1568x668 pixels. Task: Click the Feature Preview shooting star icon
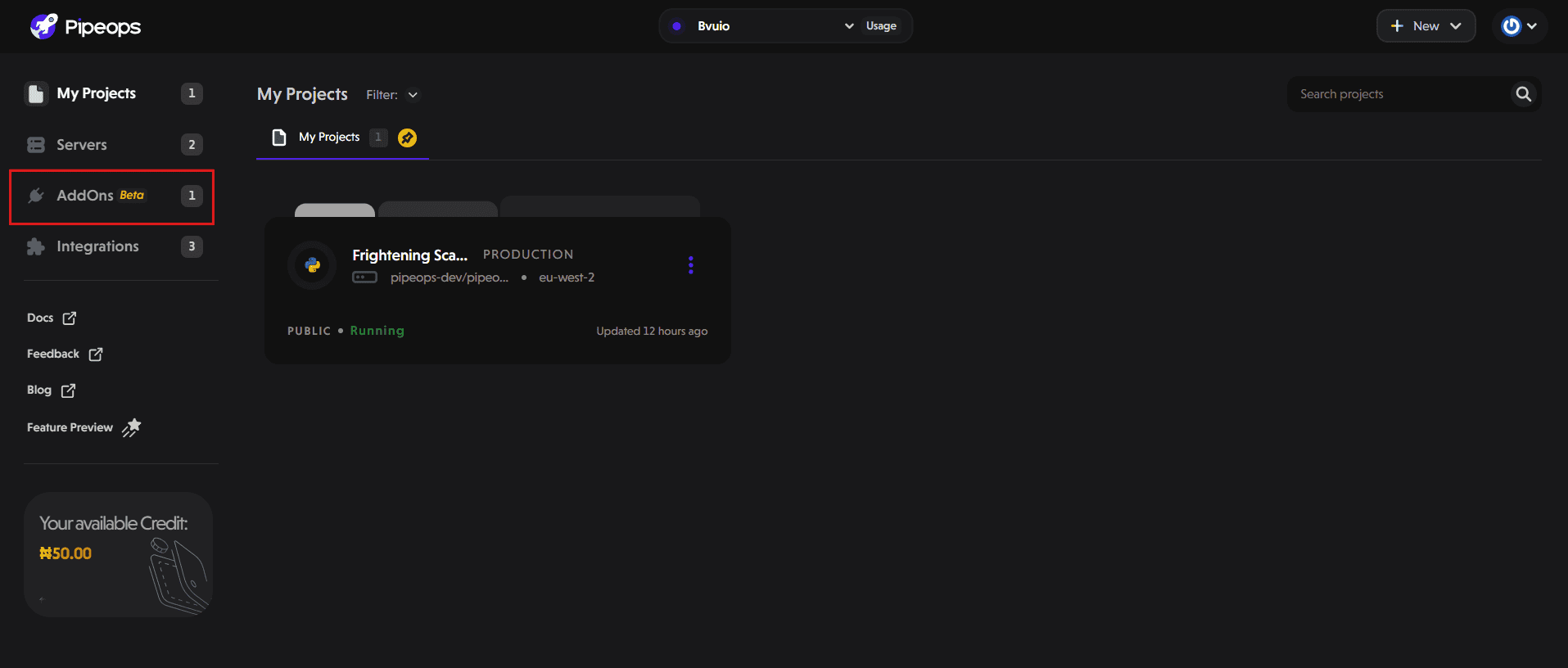(132, 427)
